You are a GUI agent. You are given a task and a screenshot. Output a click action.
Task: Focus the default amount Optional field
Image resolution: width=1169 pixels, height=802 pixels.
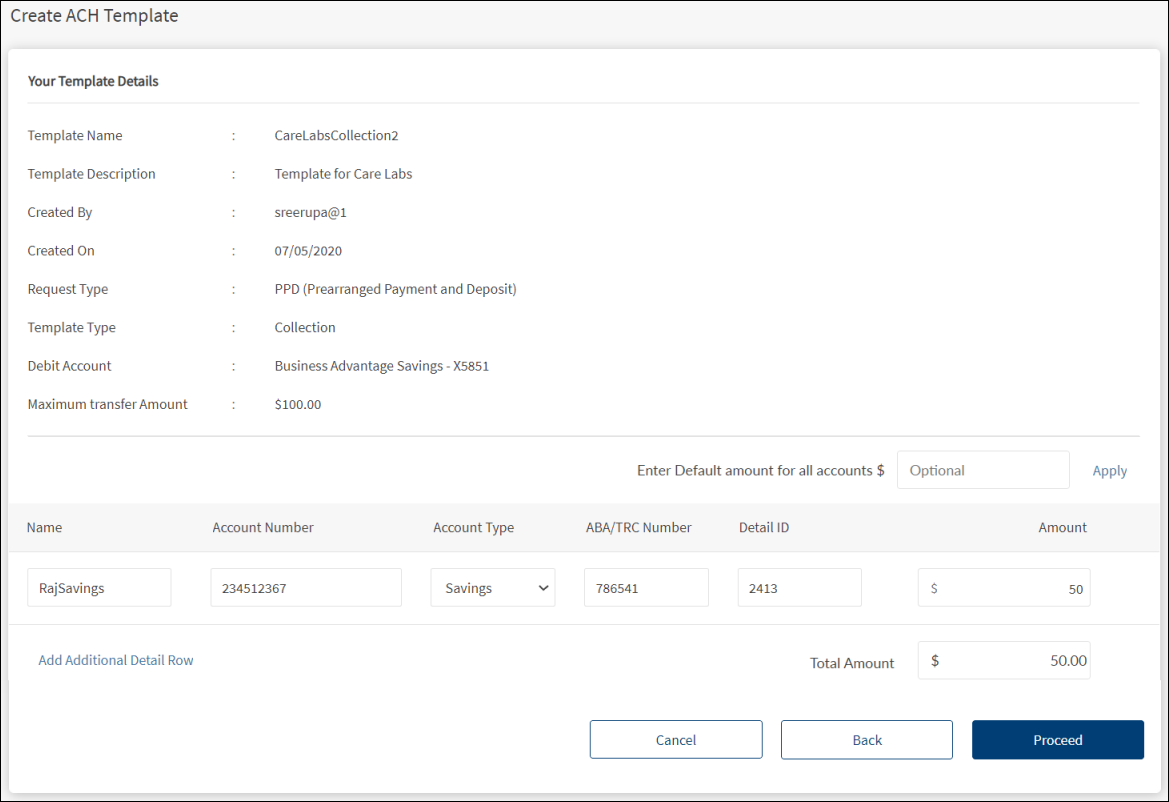pos(983,470)
